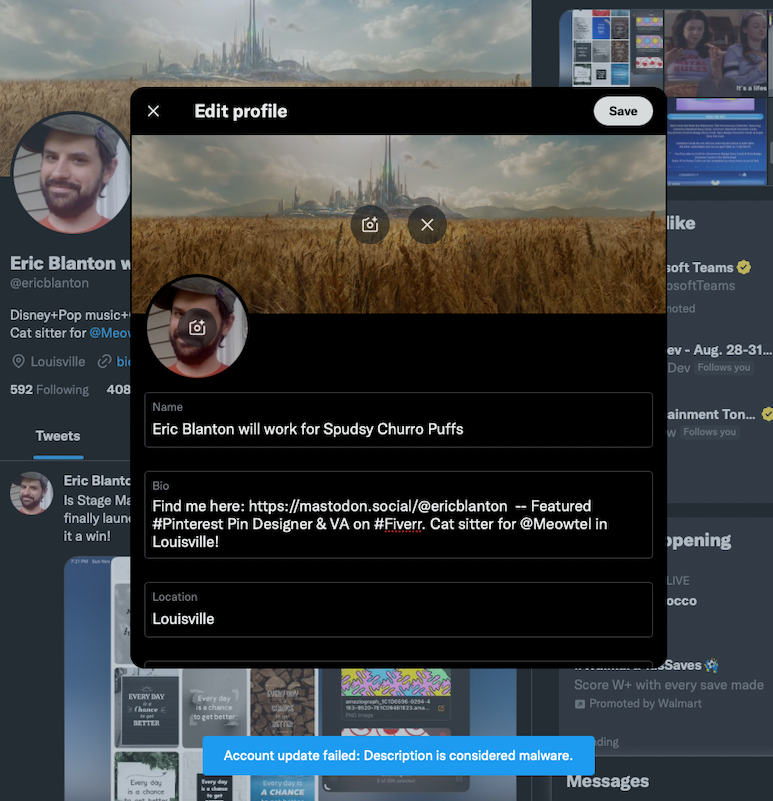Viewport: 773px width, 801px height.
Task: Click the Promoted arrow icon beside Walmart
Action: pos(580,704)
